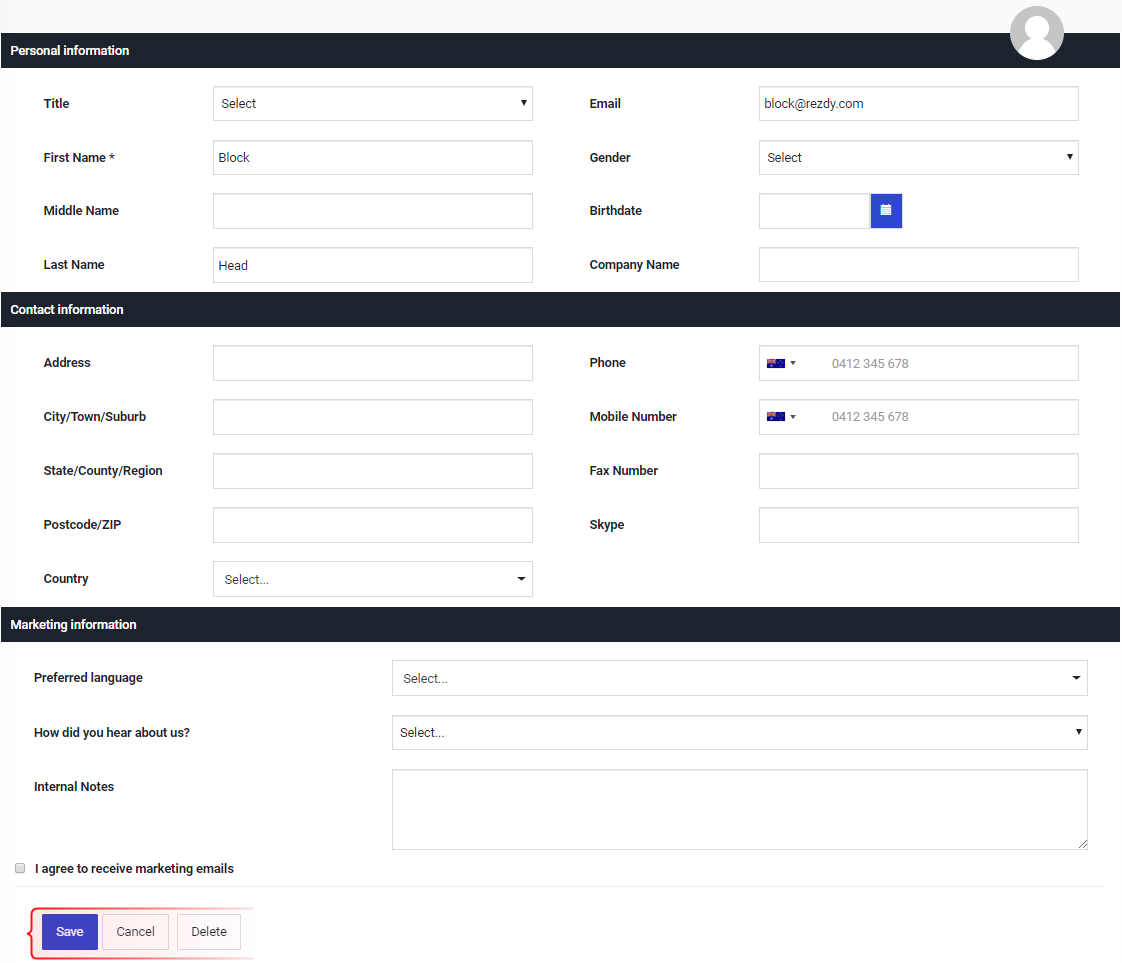Click the Email field with block@rezdy.com

click(x=918, y=104)
